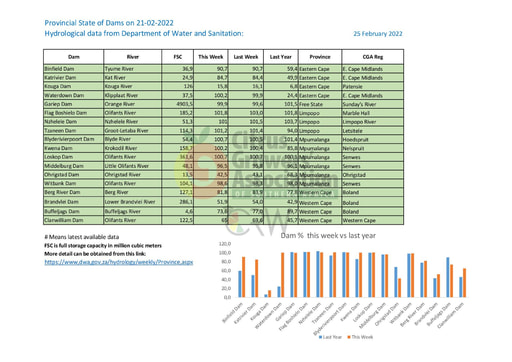
Task: Click the 'Province' column header
Action: [320, 57]
